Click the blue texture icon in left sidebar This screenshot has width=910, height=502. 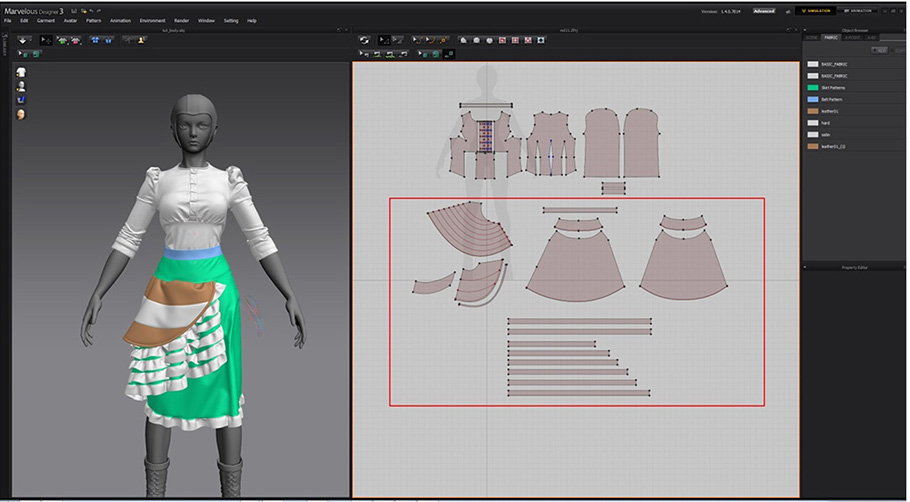[20, 100]
